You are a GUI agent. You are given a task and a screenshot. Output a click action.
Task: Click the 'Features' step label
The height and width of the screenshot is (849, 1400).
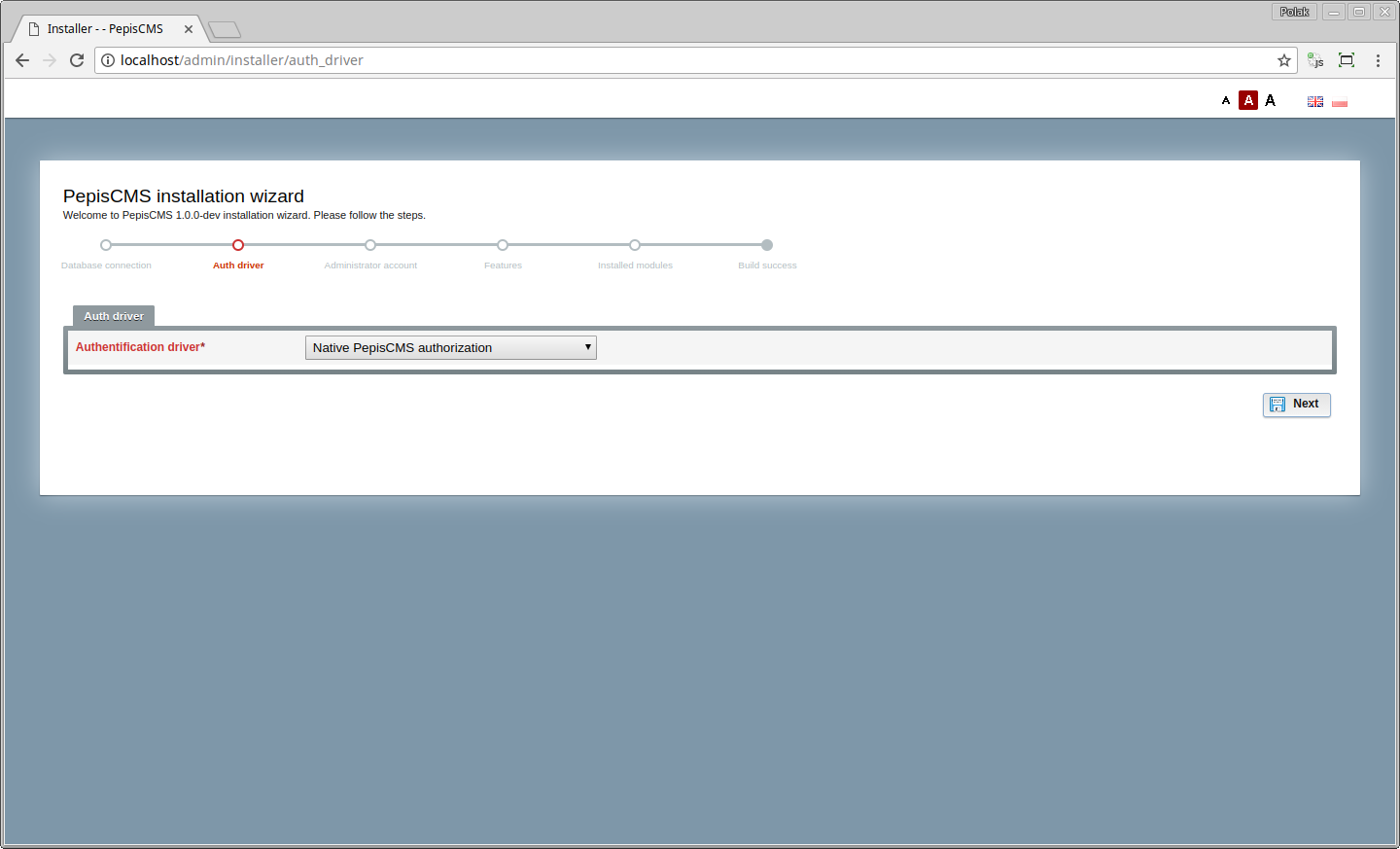pyautogui.click(x=503, y=265)
